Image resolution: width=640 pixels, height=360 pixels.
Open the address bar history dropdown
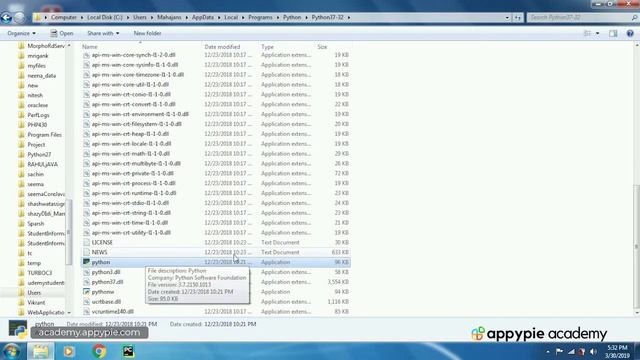(507, 18)
